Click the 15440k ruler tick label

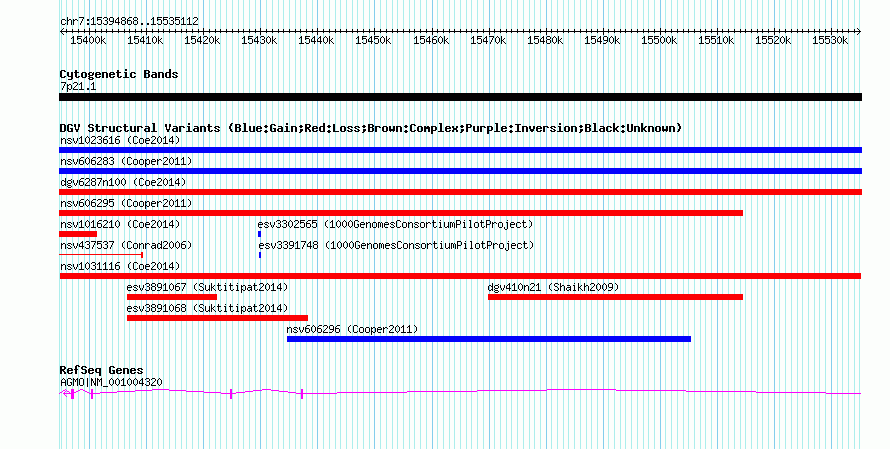pos(316,40)
